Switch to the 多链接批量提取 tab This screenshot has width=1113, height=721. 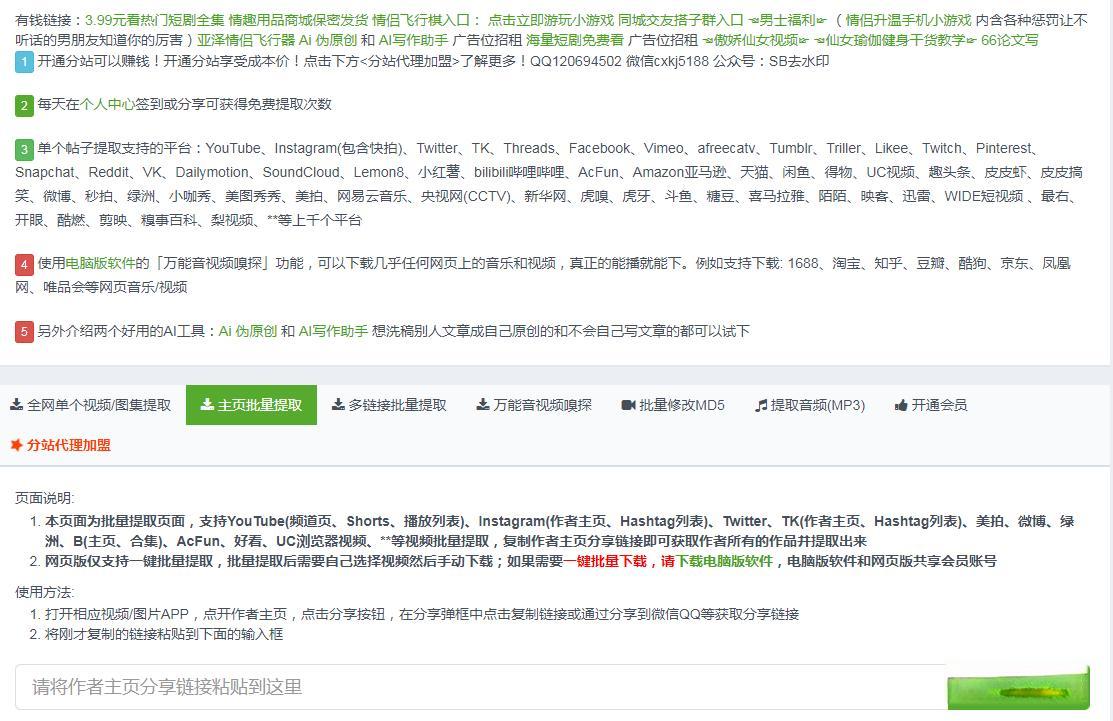pos(390,405)
